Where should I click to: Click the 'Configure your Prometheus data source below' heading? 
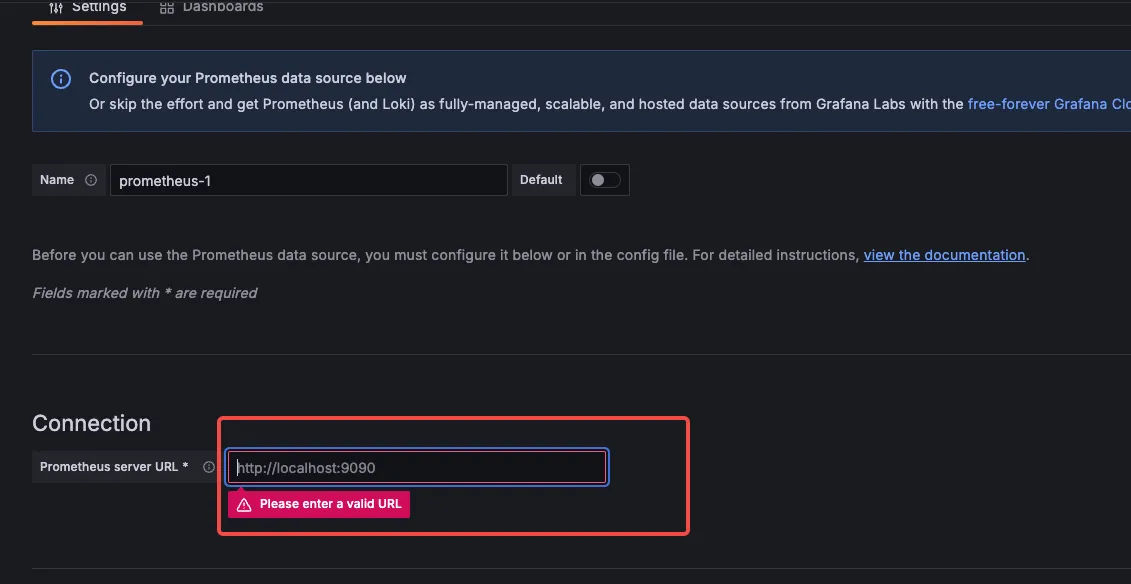247,78
